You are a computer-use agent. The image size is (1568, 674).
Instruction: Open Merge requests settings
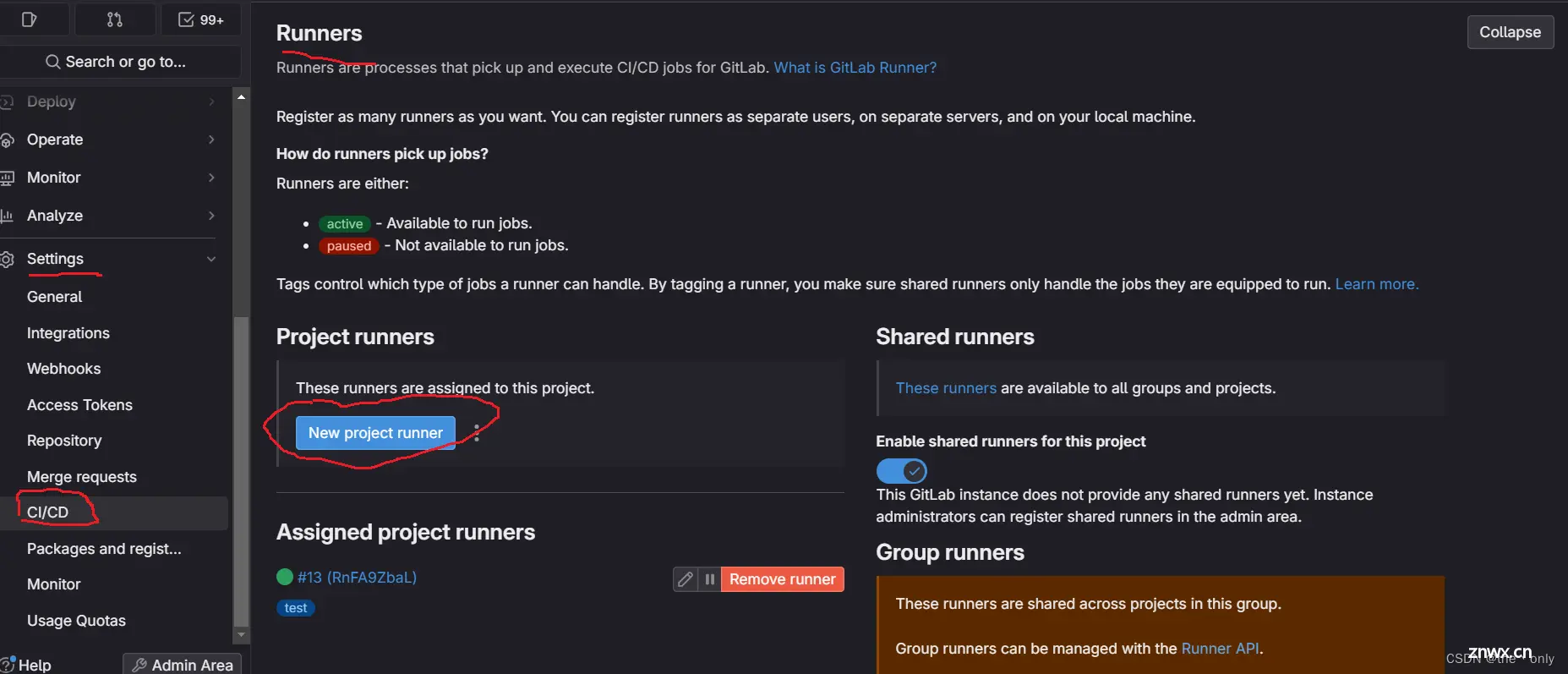pyautogui.click(x=82, y=477)
